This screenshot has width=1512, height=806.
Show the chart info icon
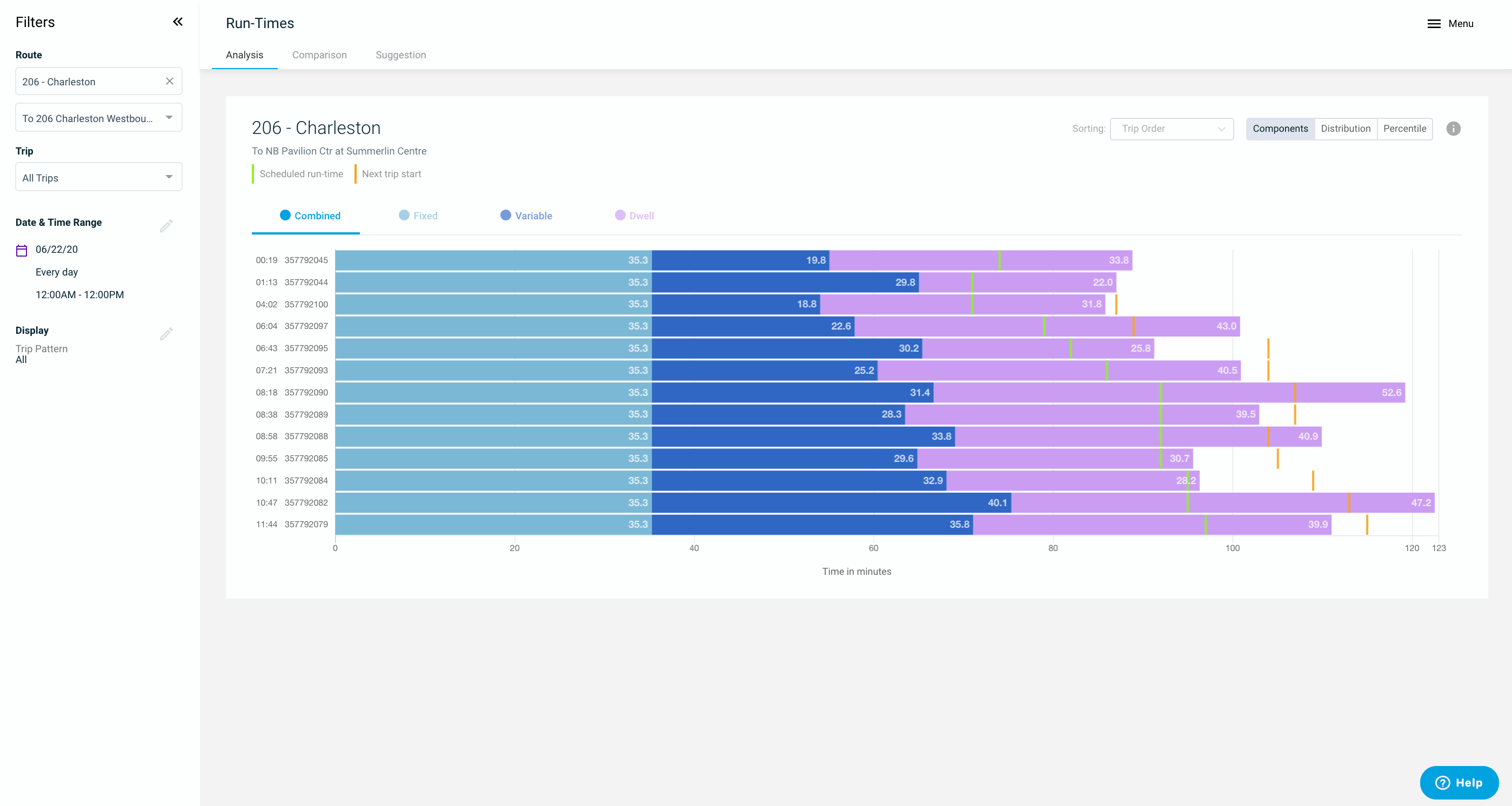click(1453, 129)
